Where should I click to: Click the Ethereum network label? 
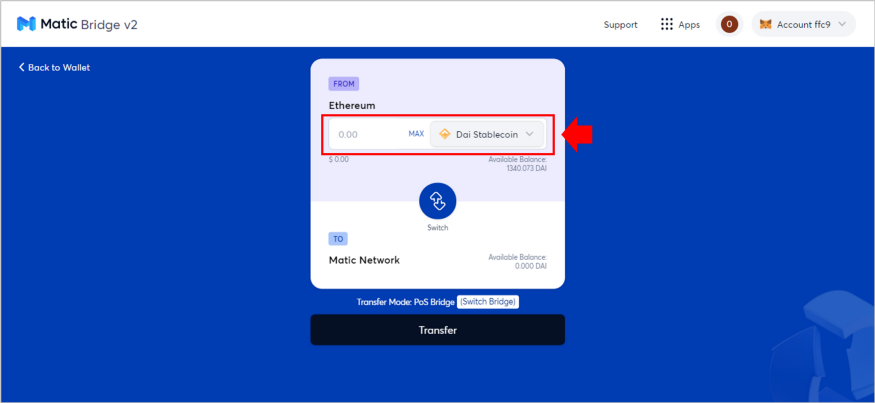[352, 105]
